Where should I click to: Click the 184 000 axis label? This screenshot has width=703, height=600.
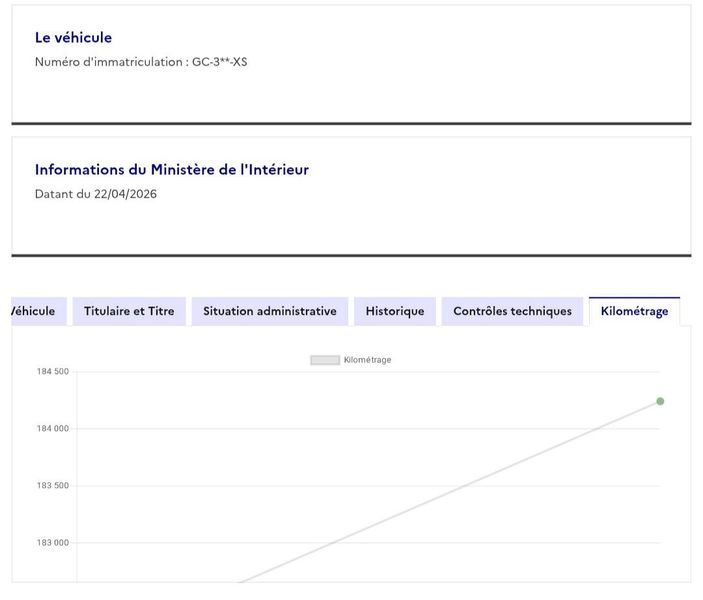pos(53,429)
